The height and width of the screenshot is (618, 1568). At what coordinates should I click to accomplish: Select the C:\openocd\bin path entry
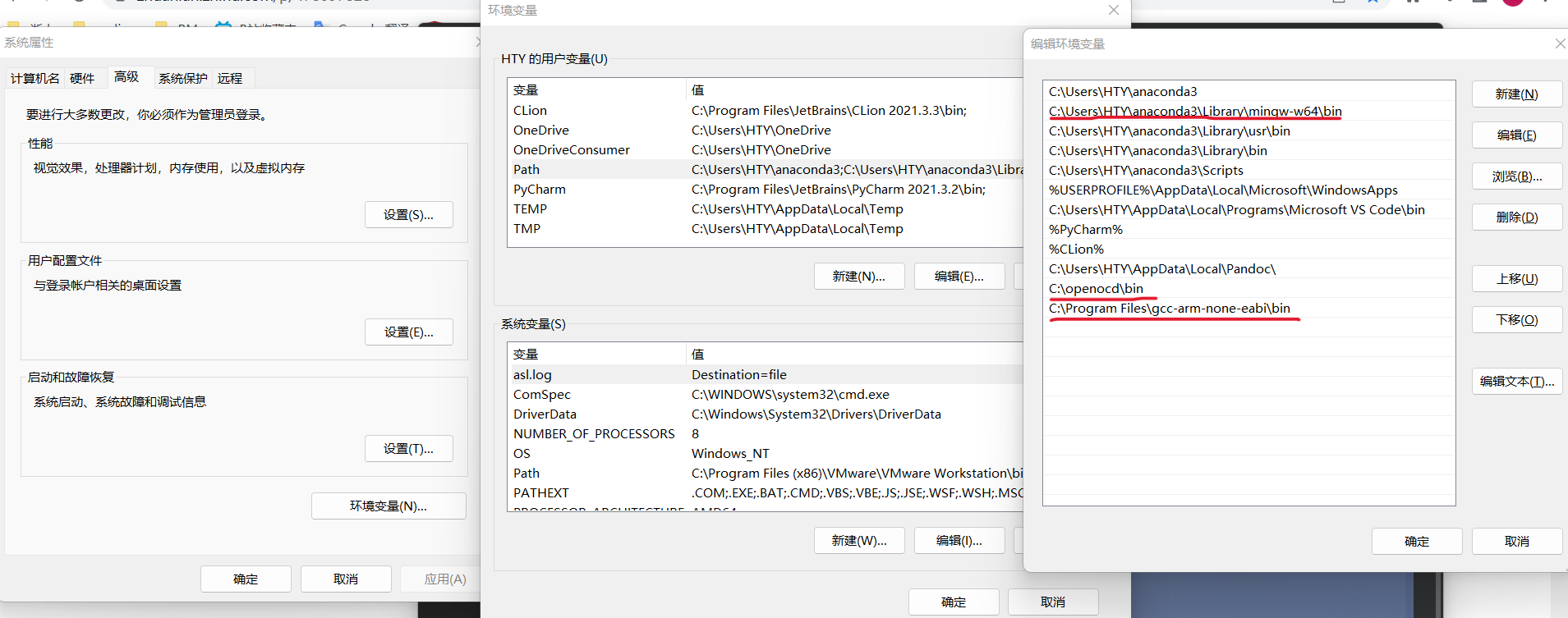pyautogui.click(x=1096, y=289)
